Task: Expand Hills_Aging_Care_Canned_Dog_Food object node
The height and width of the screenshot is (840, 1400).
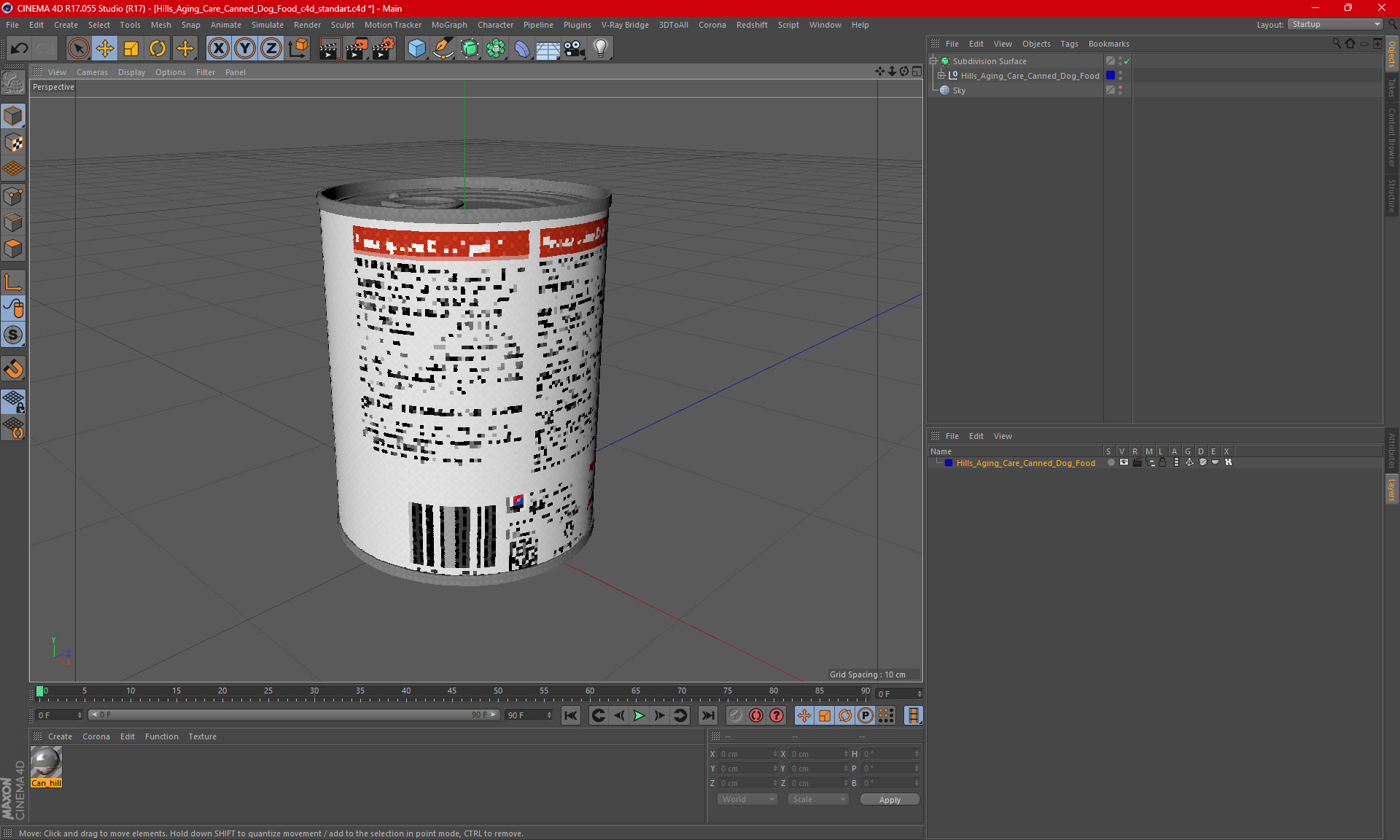Action: (941, 76)
